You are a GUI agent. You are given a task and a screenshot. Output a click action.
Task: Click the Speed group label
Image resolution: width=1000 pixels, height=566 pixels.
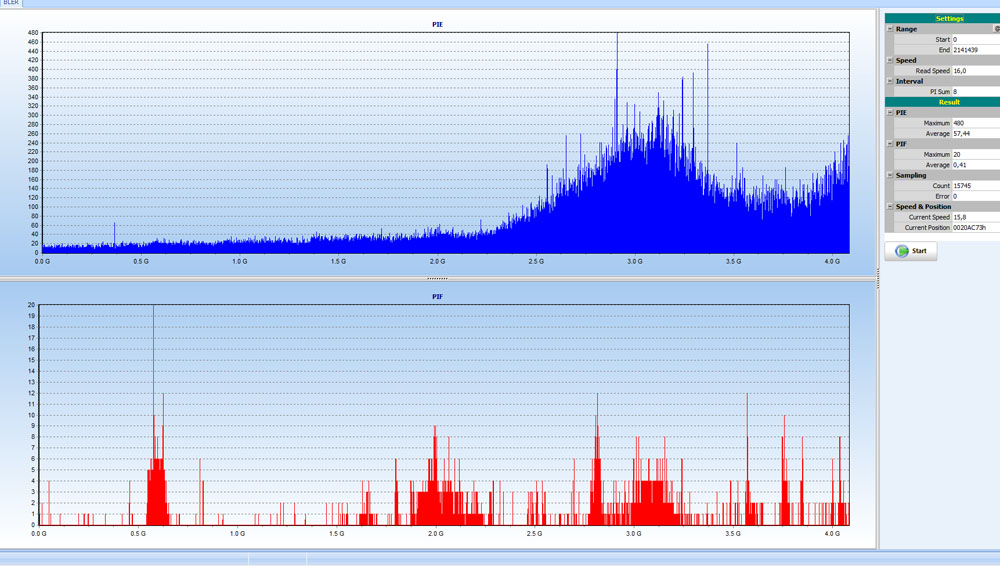click(x=906, y=60)
